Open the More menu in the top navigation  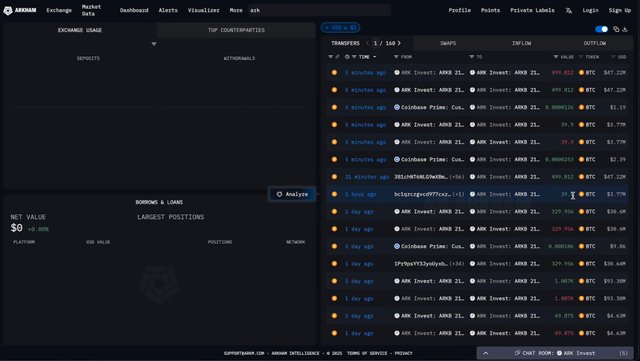[236, 10]
